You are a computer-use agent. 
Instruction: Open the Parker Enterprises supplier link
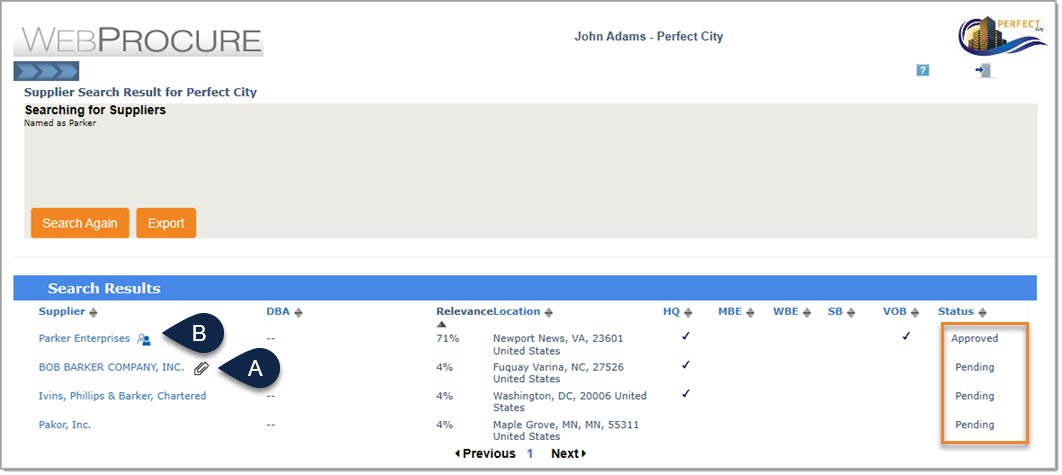[x=84, y=339]
